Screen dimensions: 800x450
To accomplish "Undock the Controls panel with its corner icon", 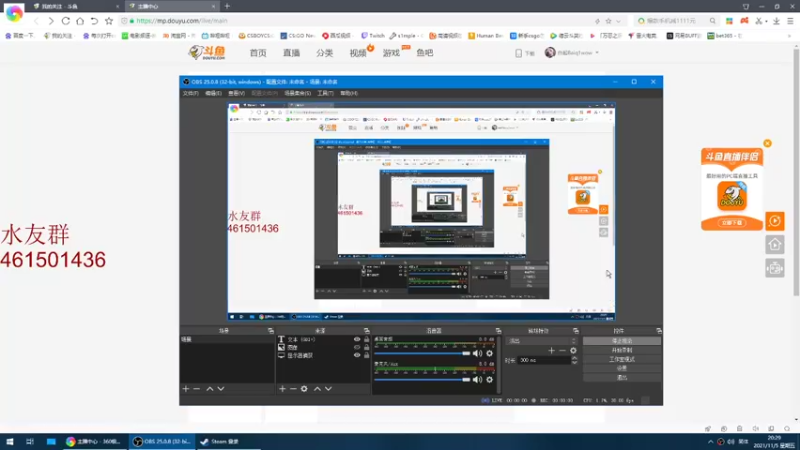I will pos(659,331).
